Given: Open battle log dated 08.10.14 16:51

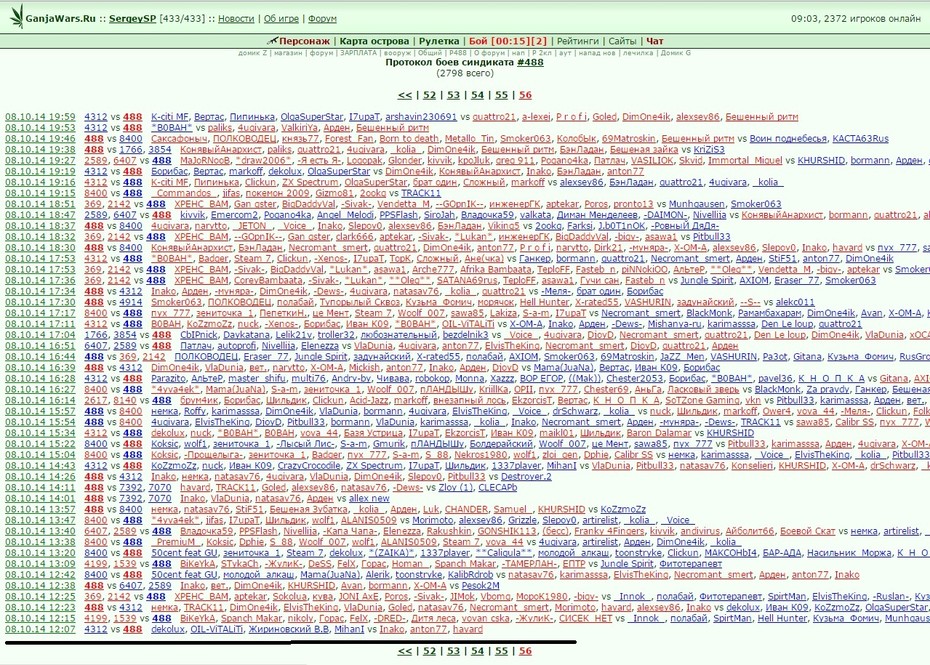Looking at the screenshot, I should coord(40,345).
